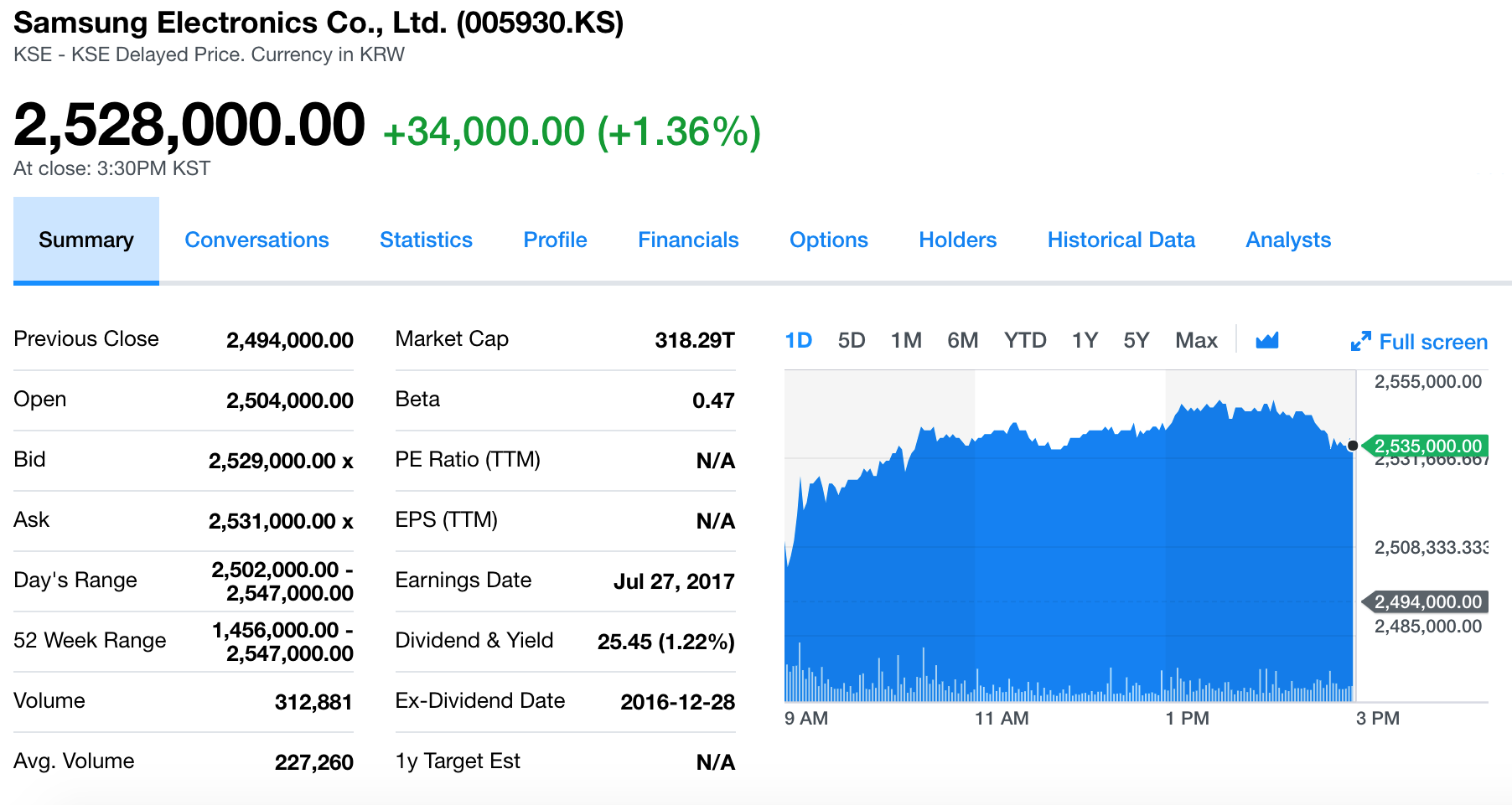View YTD chart performance
This screenshot has height=805, width=1512.
[x=1024, y=340]
